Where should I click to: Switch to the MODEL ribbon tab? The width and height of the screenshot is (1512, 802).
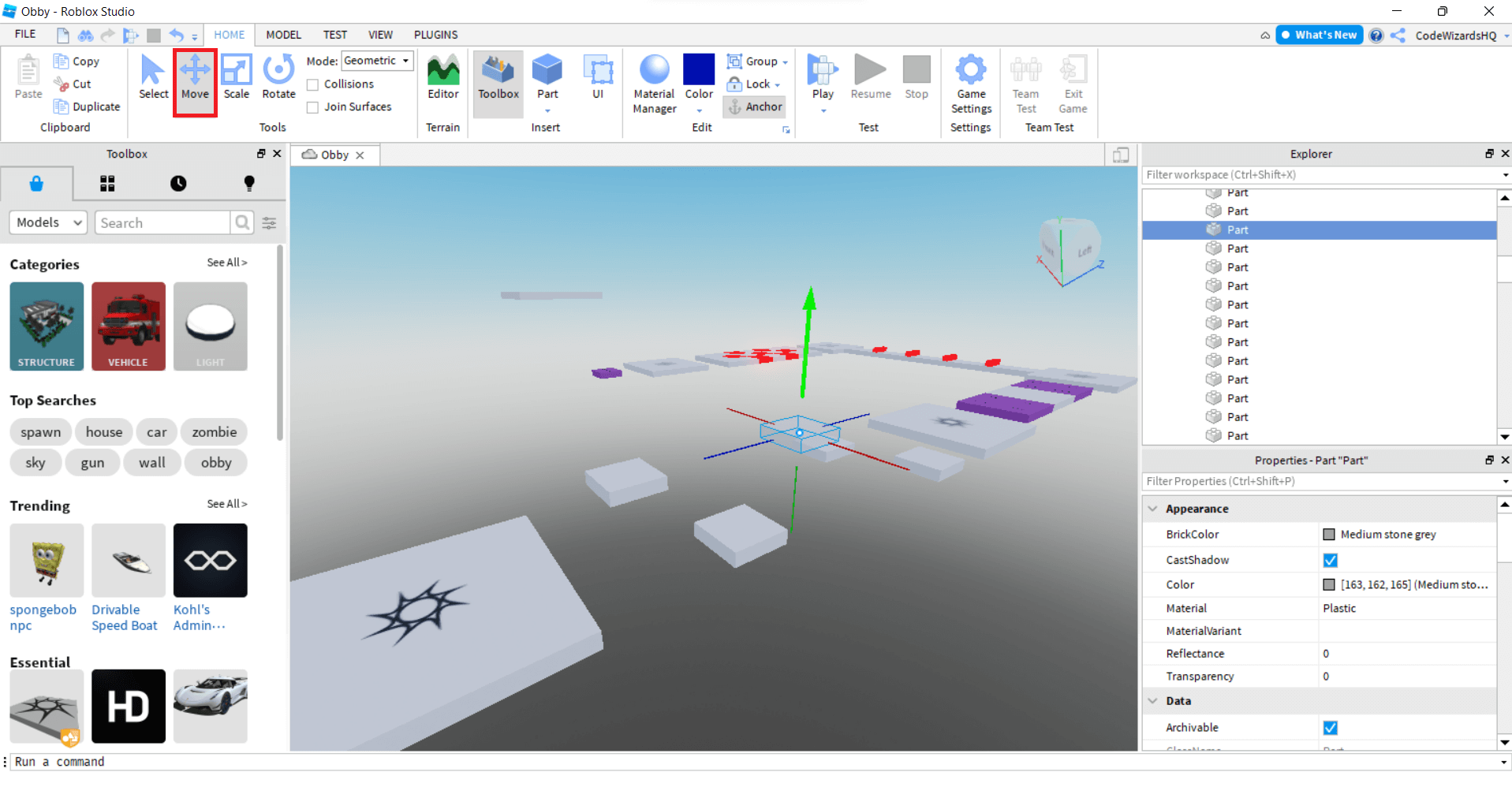(x=283, y=35)
